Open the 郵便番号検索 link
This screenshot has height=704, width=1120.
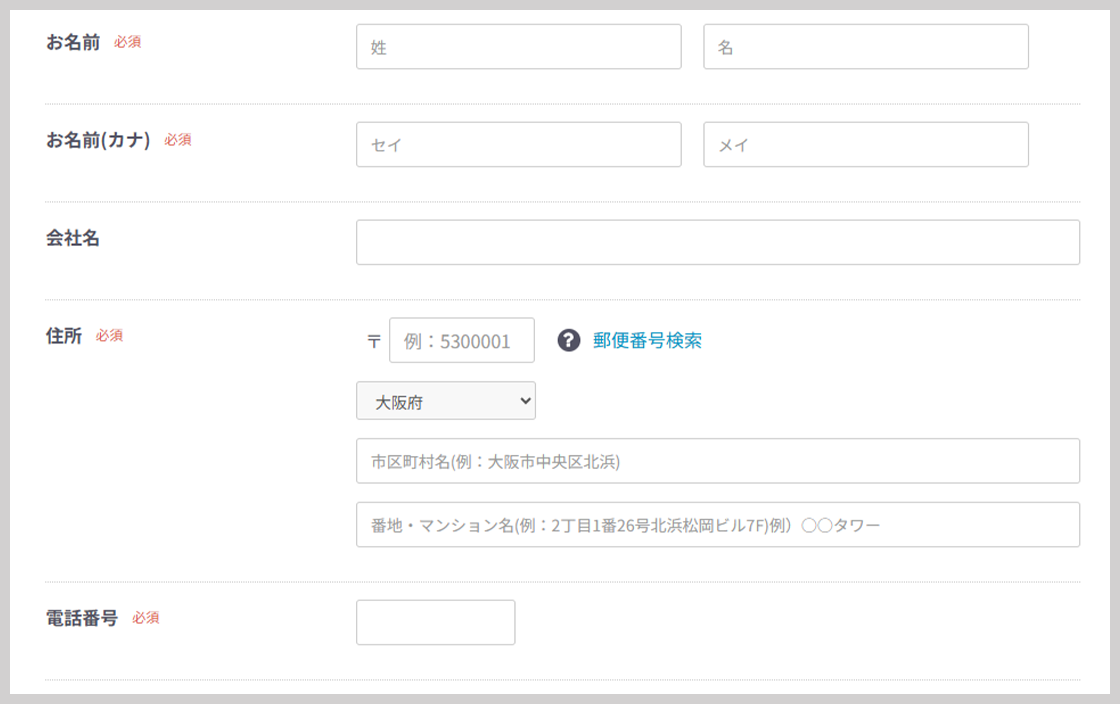[x=647, y=341]
